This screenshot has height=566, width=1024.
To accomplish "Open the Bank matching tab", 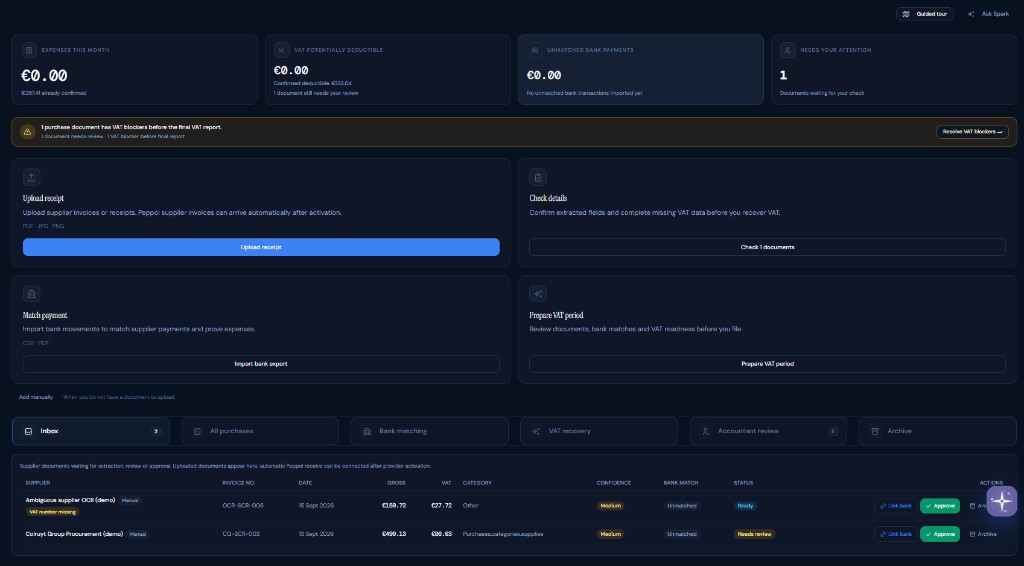I will [429, 431].
